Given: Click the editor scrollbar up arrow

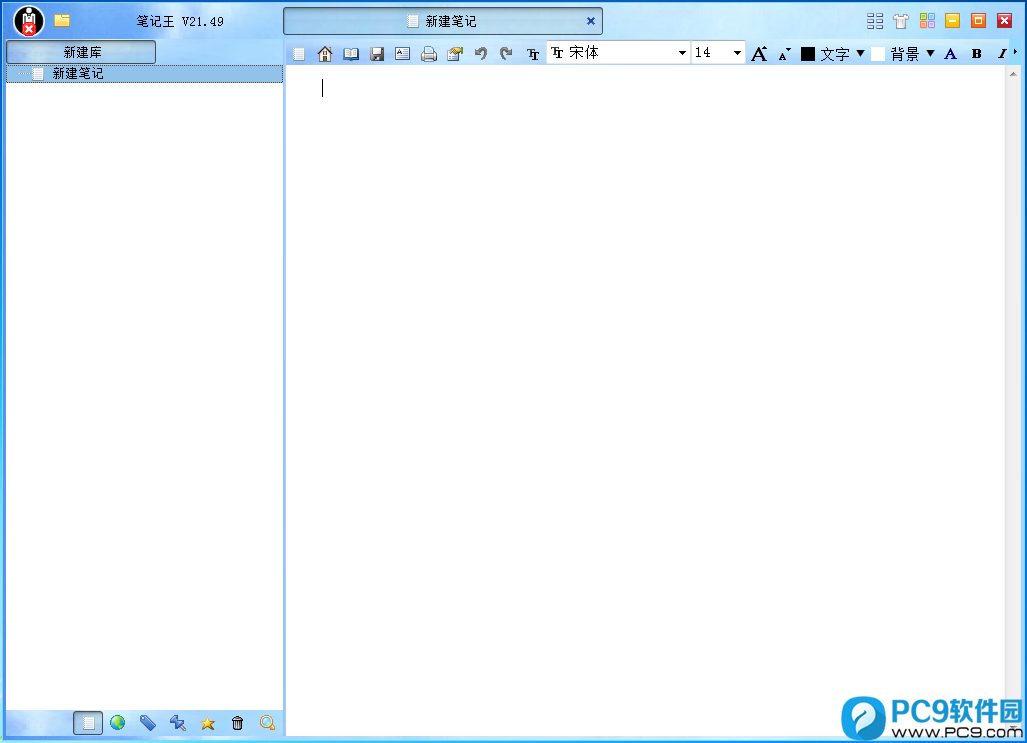Looking at the screenshot, I should [1013, 74].
